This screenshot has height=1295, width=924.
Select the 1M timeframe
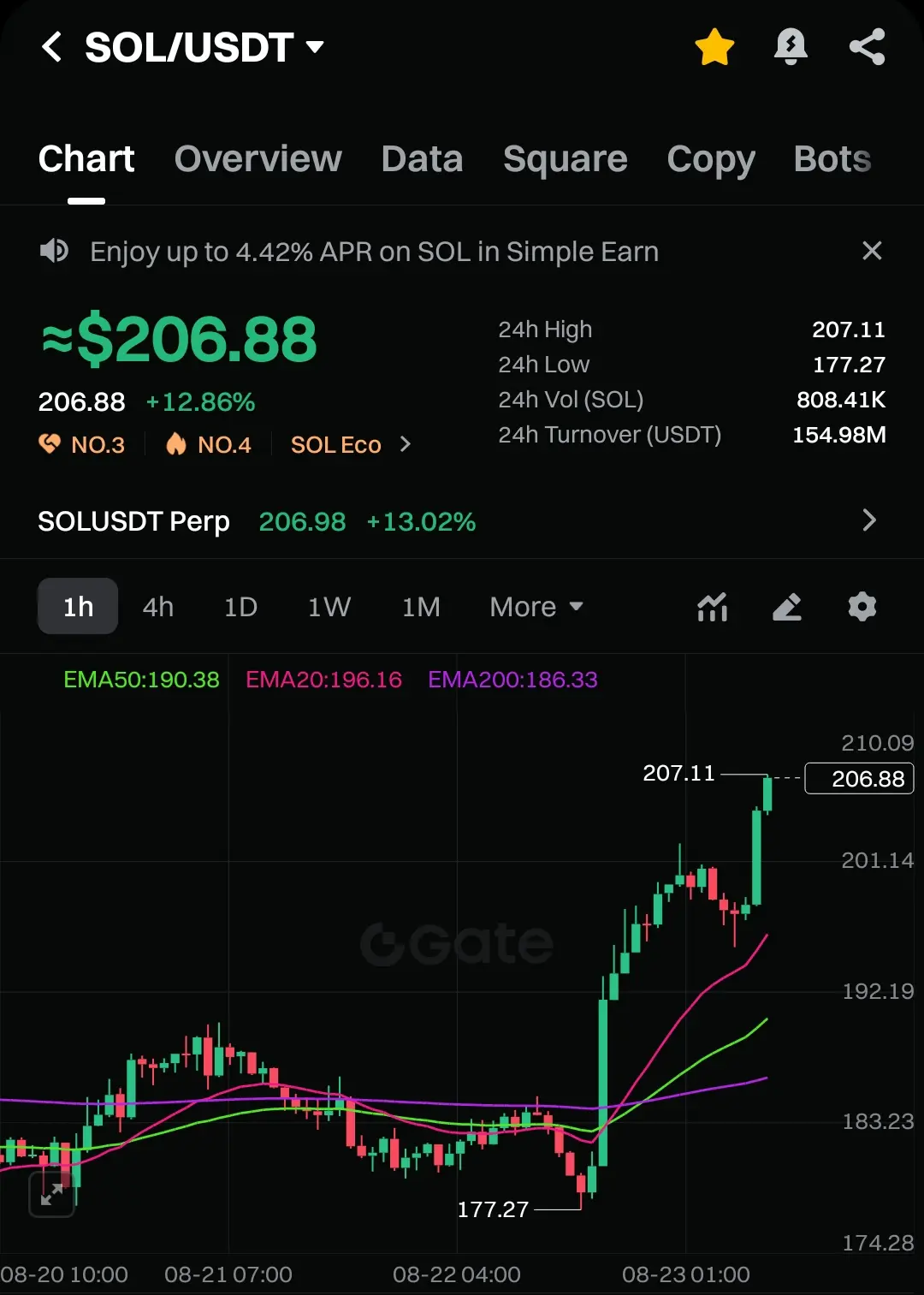(x=421, y=607)
